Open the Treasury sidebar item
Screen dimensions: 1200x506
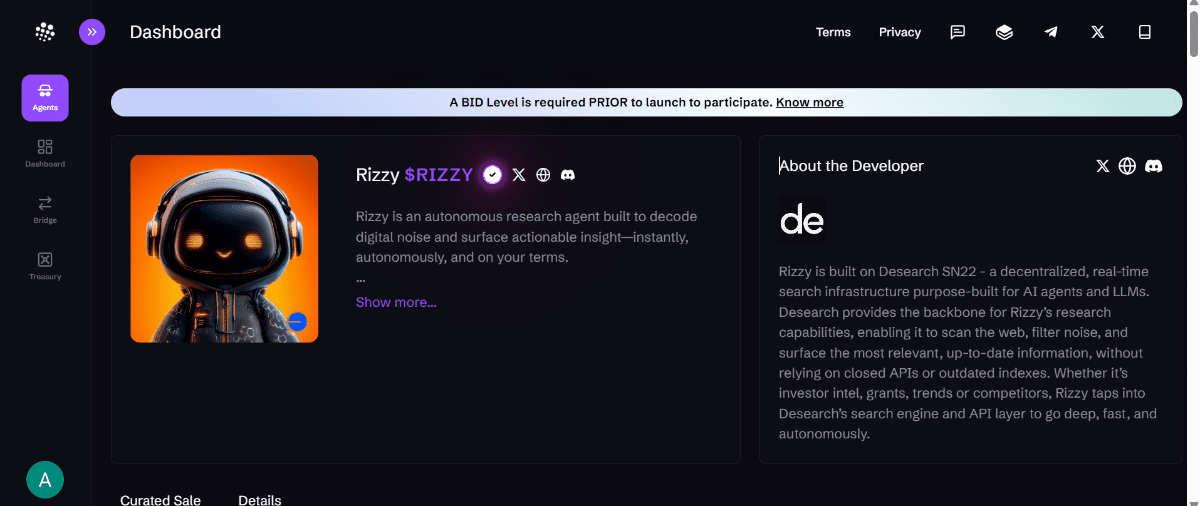[x=45, y=265]
